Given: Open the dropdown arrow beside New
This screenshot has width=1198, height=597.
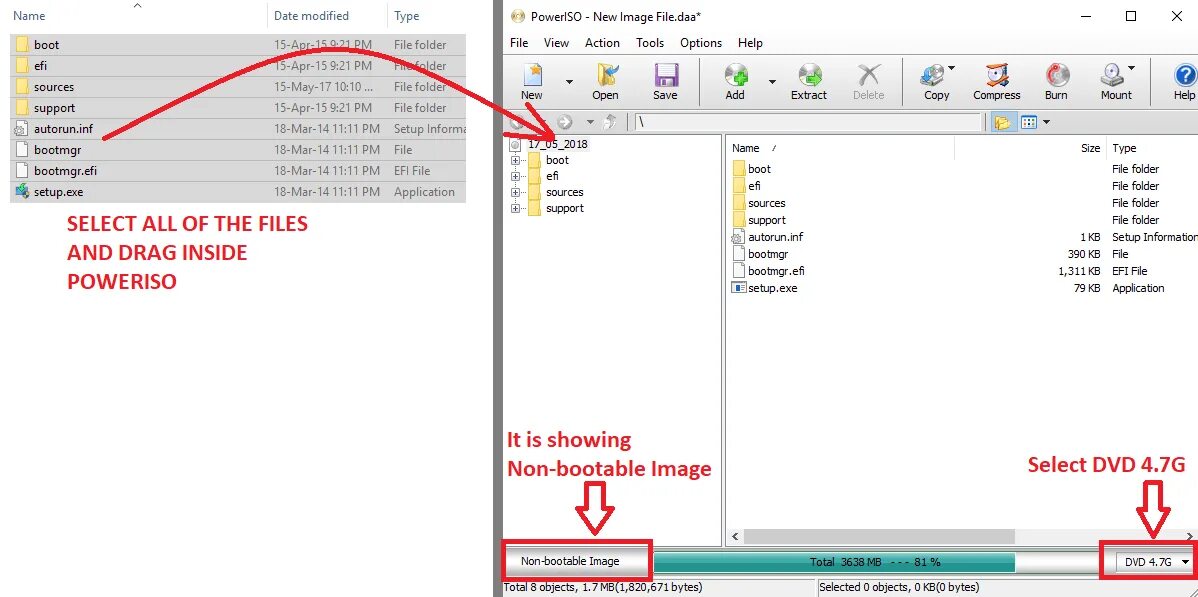Looking at the screenshot, I should [x=568, y=82].
